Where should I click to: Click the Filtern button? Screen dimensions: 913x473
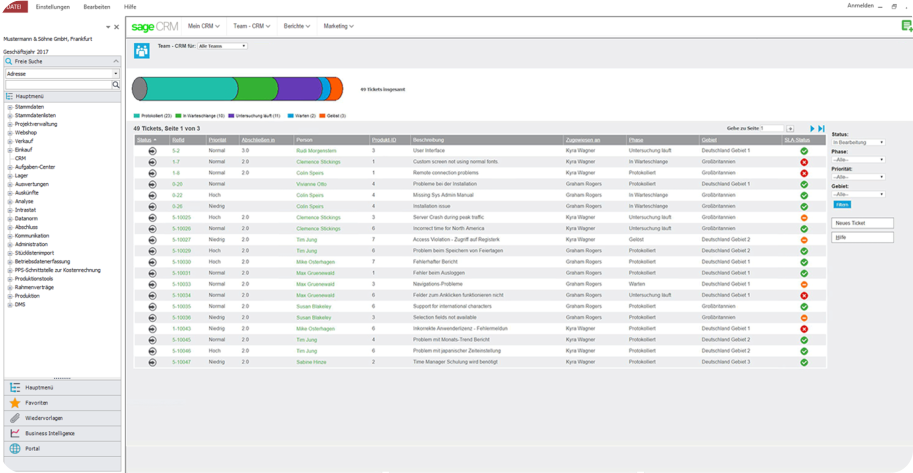tap(841, 204)
